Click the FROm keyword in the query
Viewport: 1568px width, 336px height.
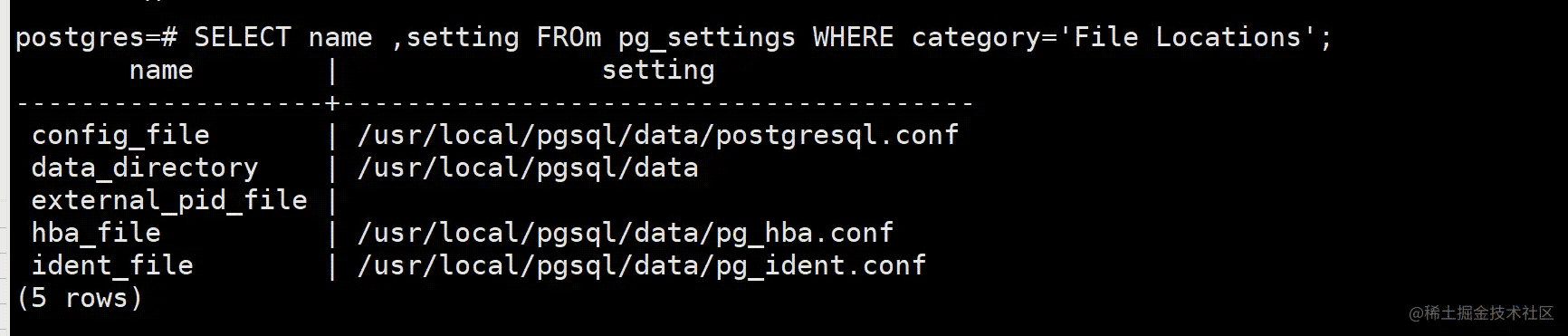point(569,37)
